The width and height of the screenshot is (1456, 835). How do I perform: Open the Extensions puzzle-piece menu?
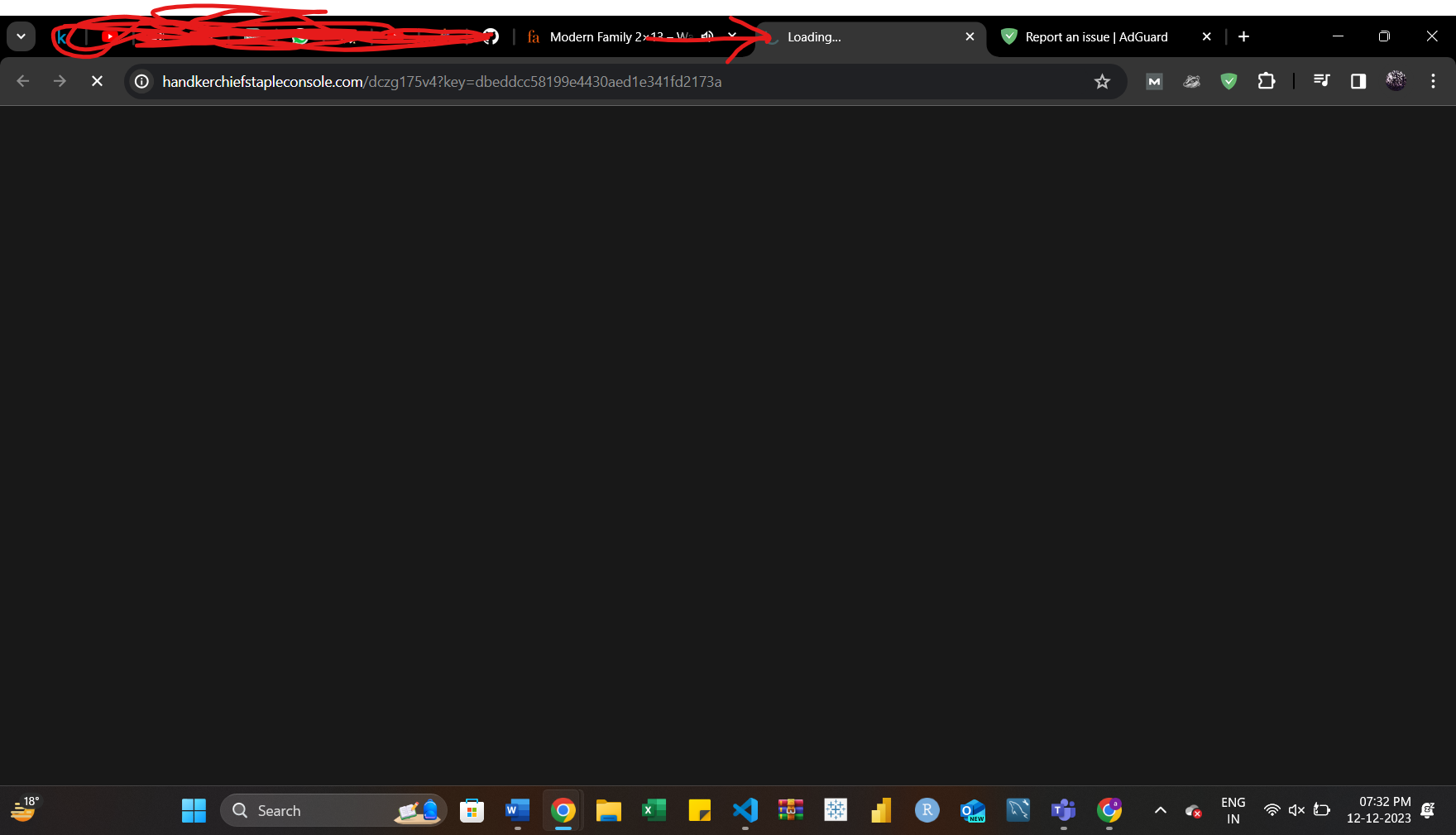pos(1266,81)
